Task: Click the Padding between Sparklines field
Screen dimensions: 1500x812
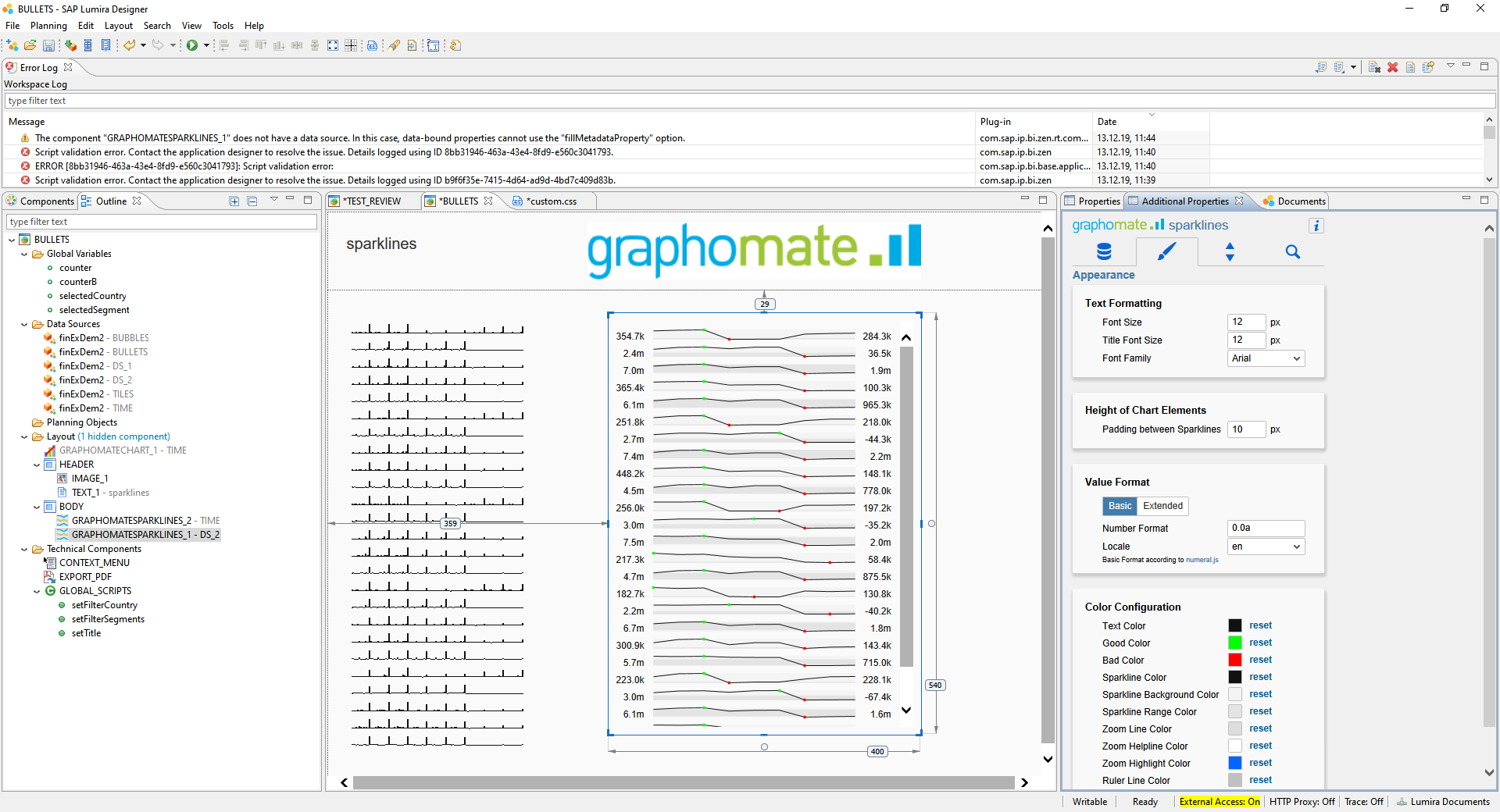Action: tap(1246, 429)
